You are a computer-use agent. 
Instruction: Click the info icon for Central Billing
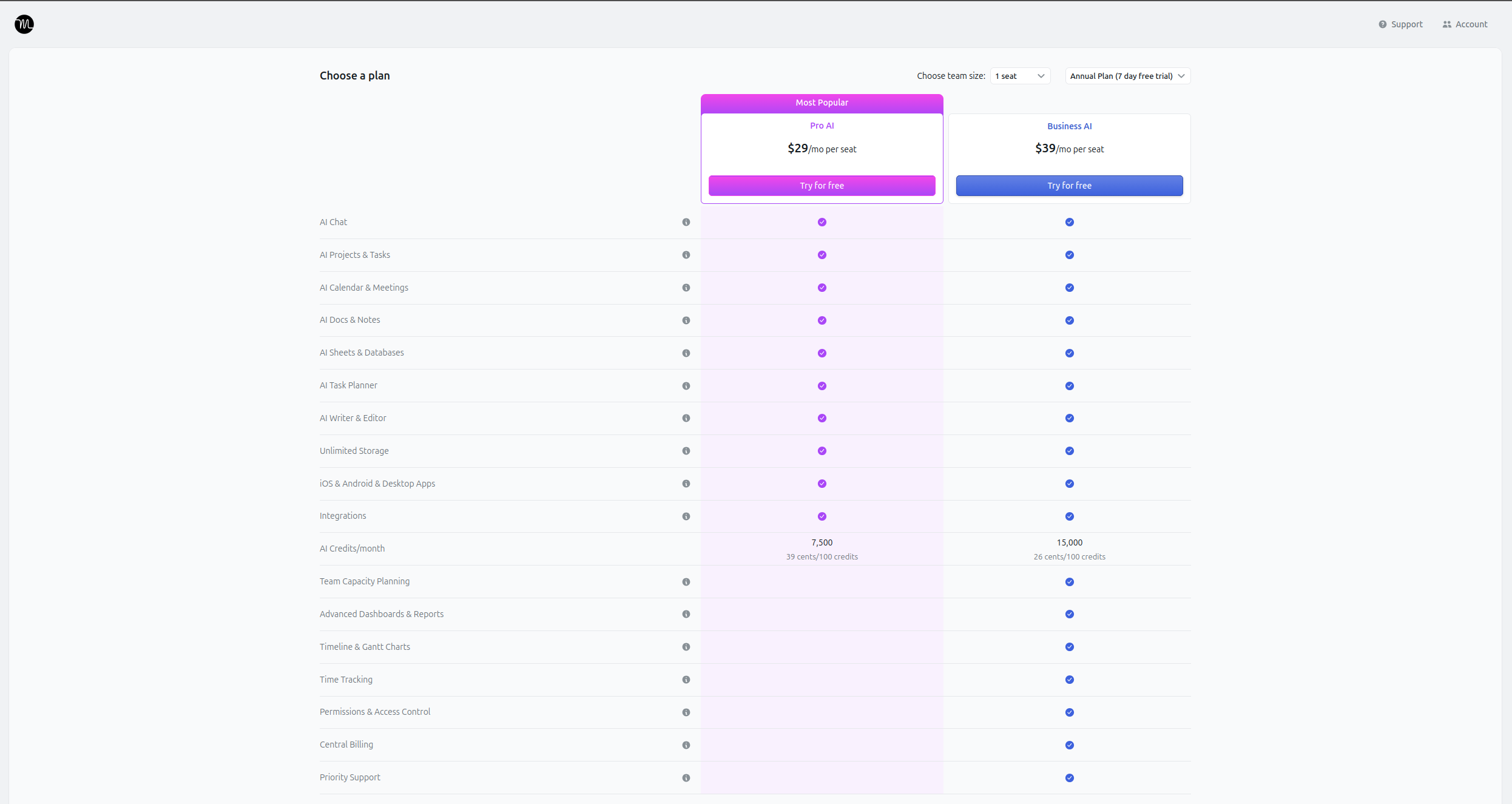point(686,745)
